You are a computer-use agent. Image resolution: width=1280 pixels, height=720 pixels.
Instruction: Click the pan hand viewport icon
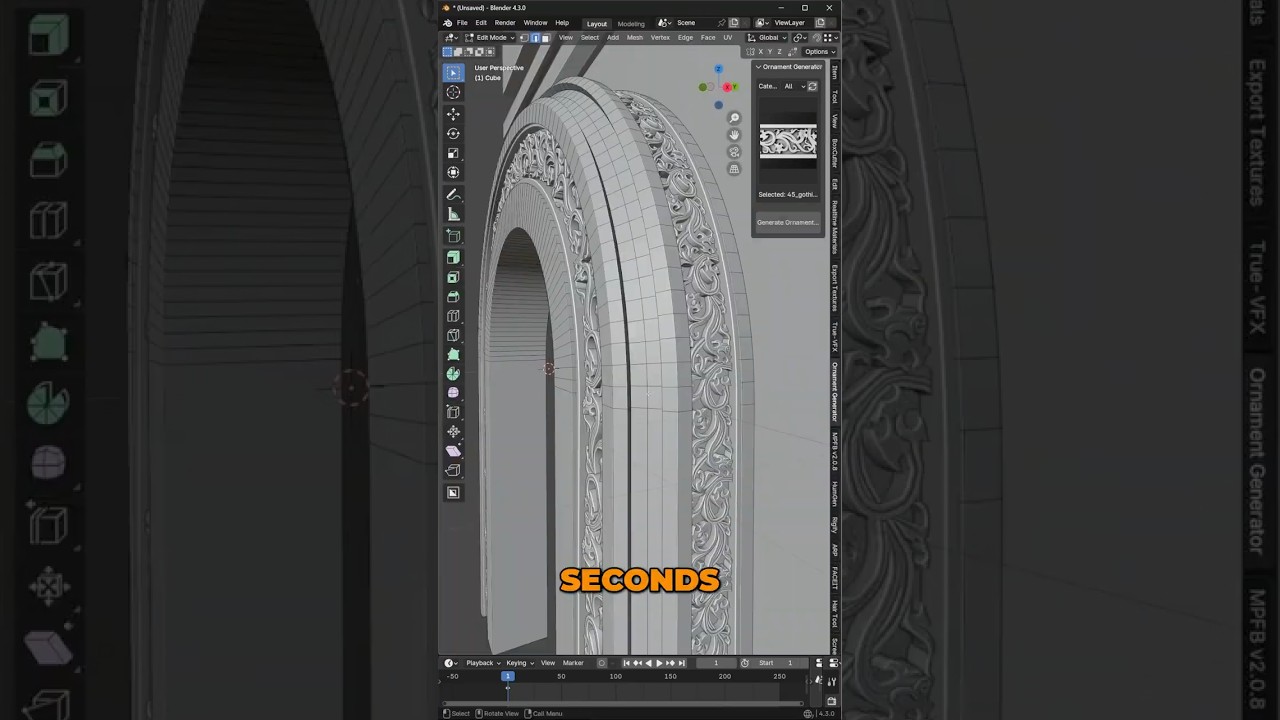tap(734, 135)
